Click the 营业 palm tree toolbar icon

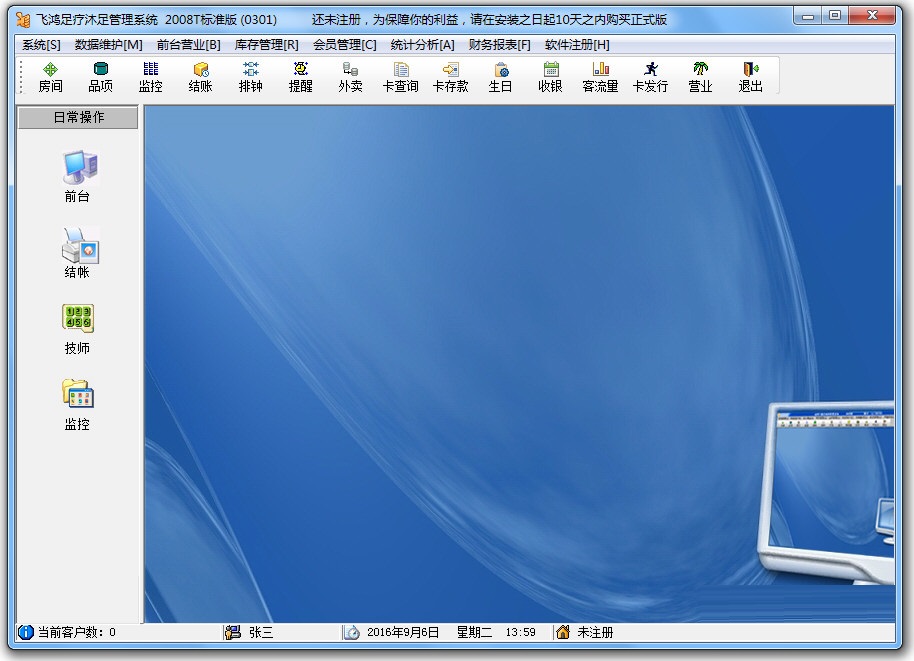click(x=700, y=77)
